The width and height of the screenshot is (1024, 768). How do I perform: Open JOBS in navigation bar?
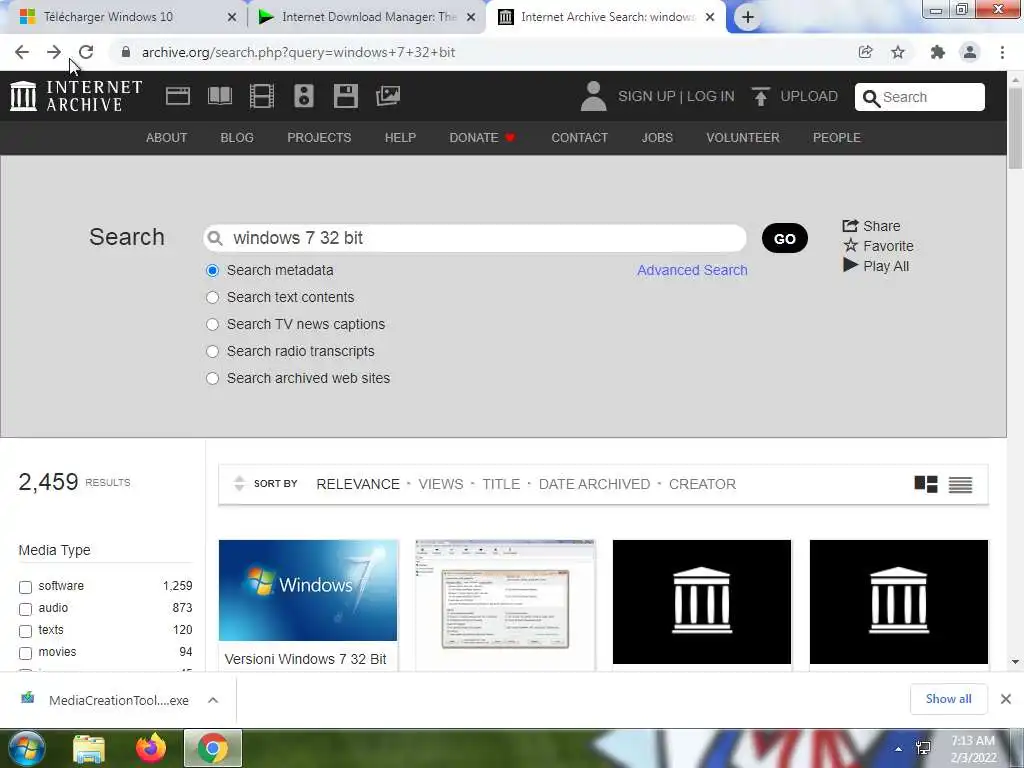(x=657, y=138)
